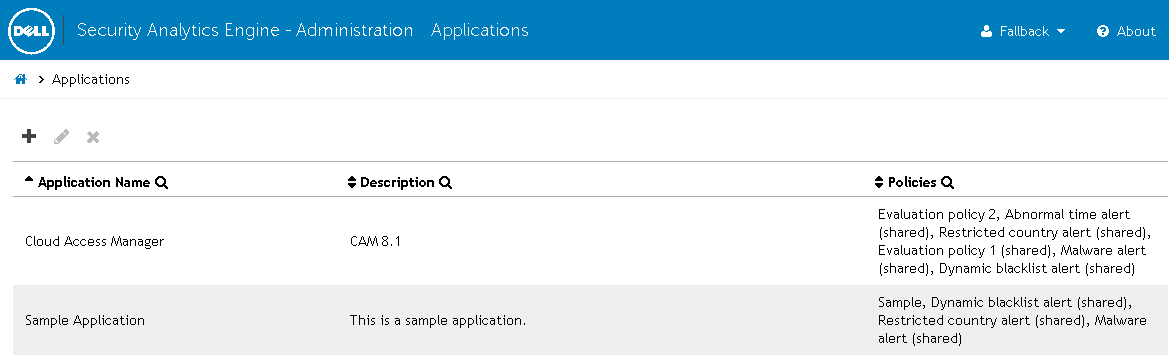Image resolution: width=1169 pixels, height=360 pixels.
Task: Click the user icon beside Fallback
Action: pos(987,31)
